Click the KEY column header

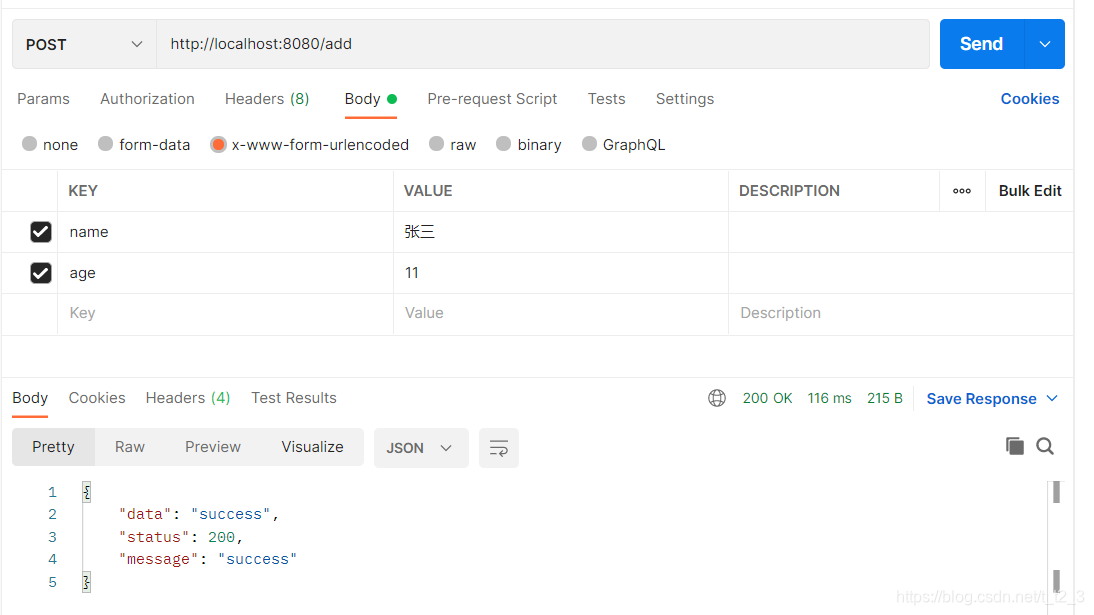83,191
